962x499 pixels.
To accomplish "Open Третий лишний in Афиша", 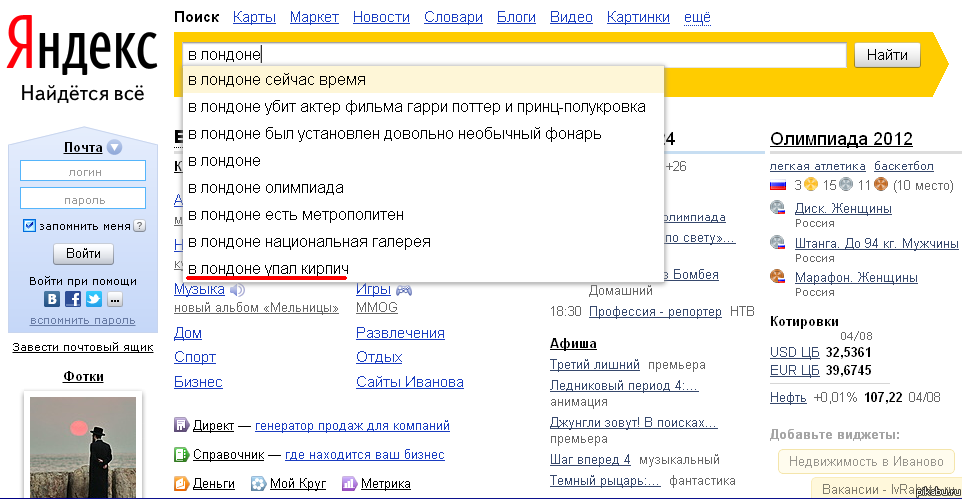I will coord(595,365).
